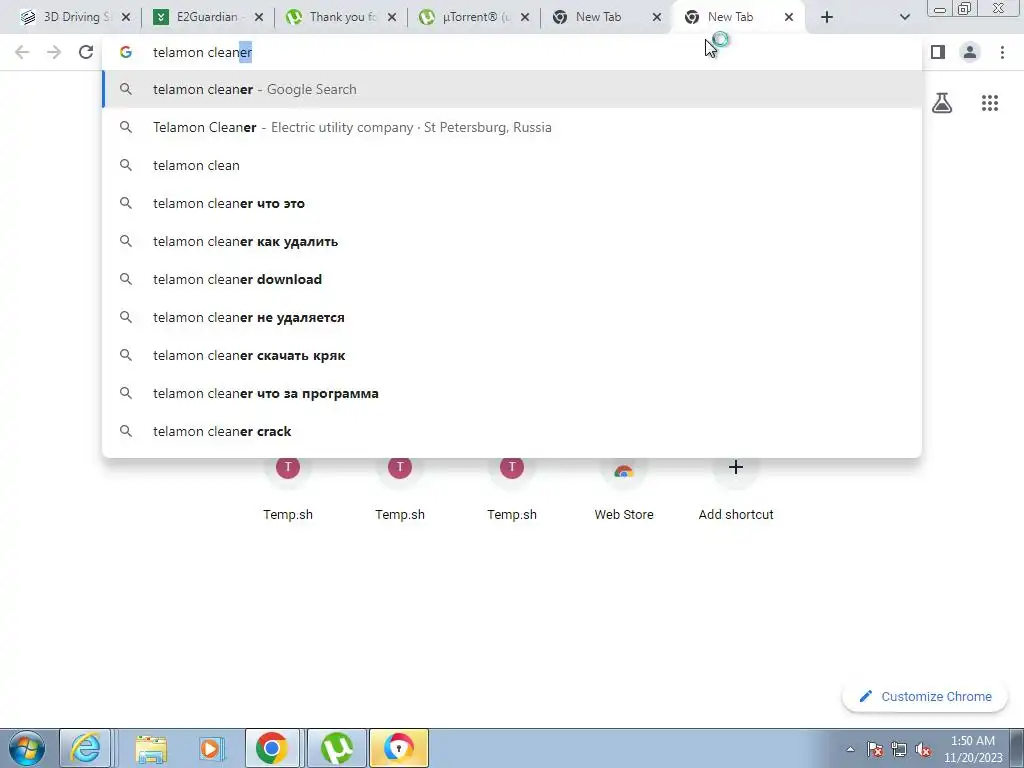Open the Chrome profile avatar
This screenshot has width=1024, height=768.
970,52
